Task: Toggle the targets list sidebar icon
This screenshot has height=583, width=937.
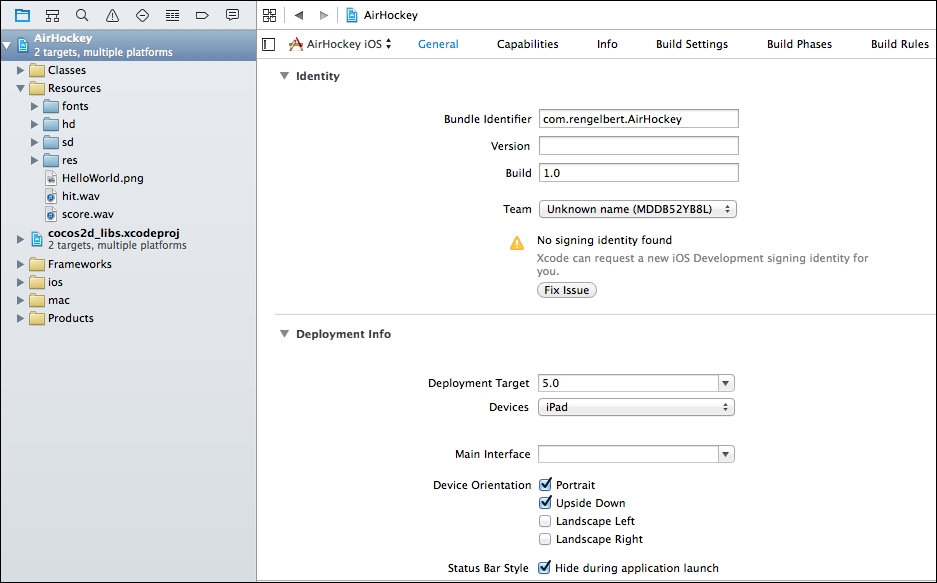Action: point(269,44)
